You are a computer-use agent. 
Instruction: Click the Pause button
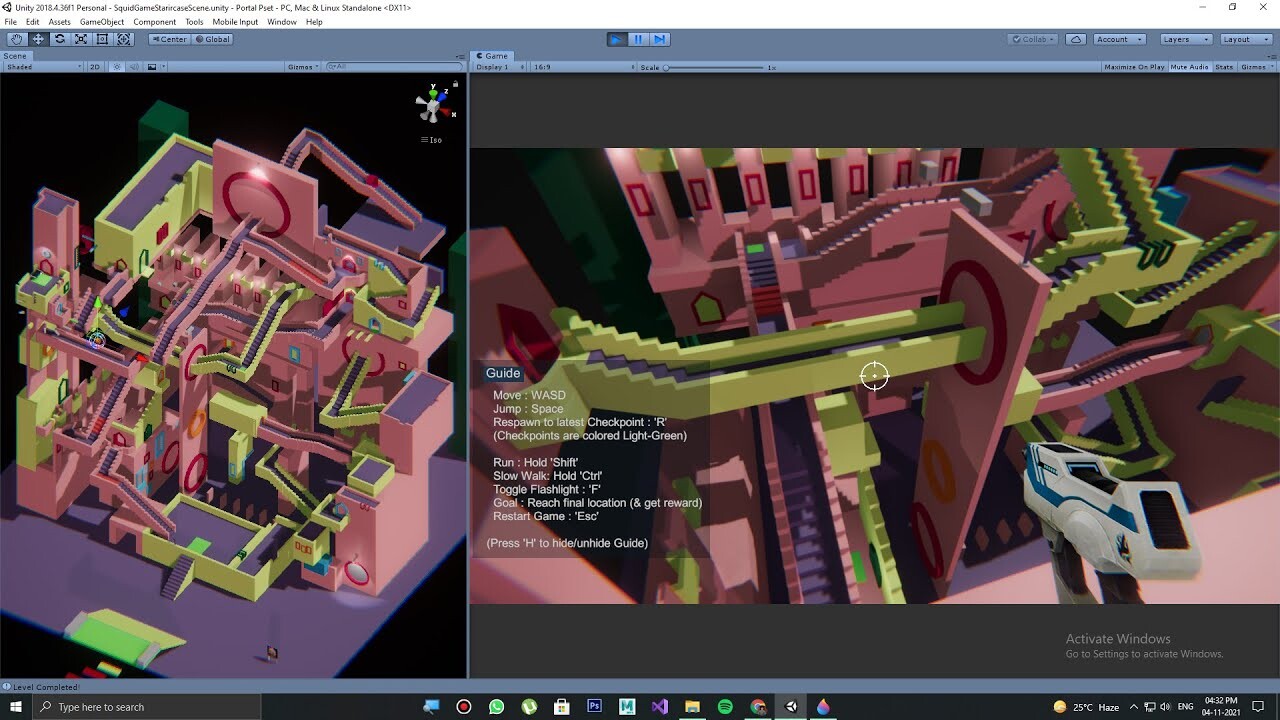[638, 39]
